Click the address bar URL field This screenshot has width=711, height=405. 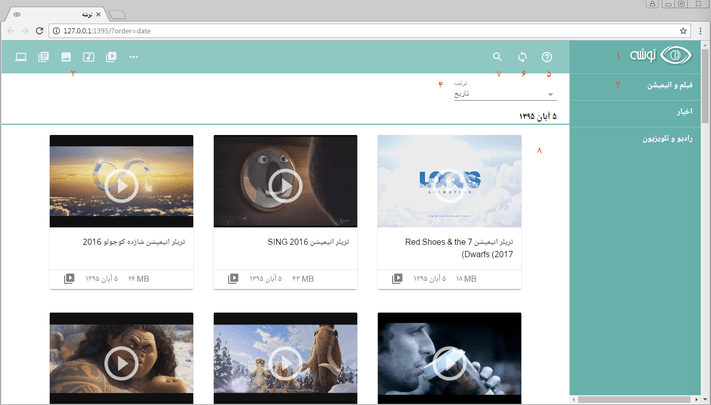370,31
